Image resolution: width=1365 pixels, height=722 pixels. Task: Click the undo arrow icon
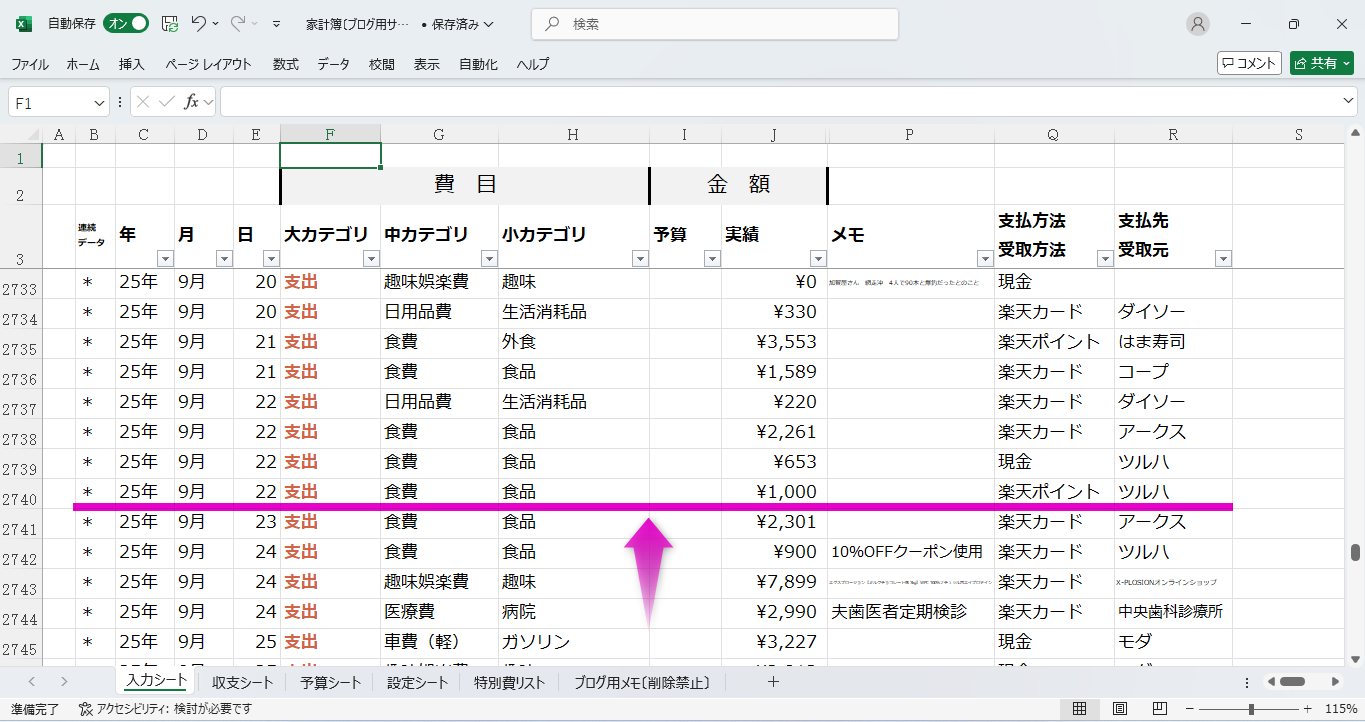tap(199, 24)
